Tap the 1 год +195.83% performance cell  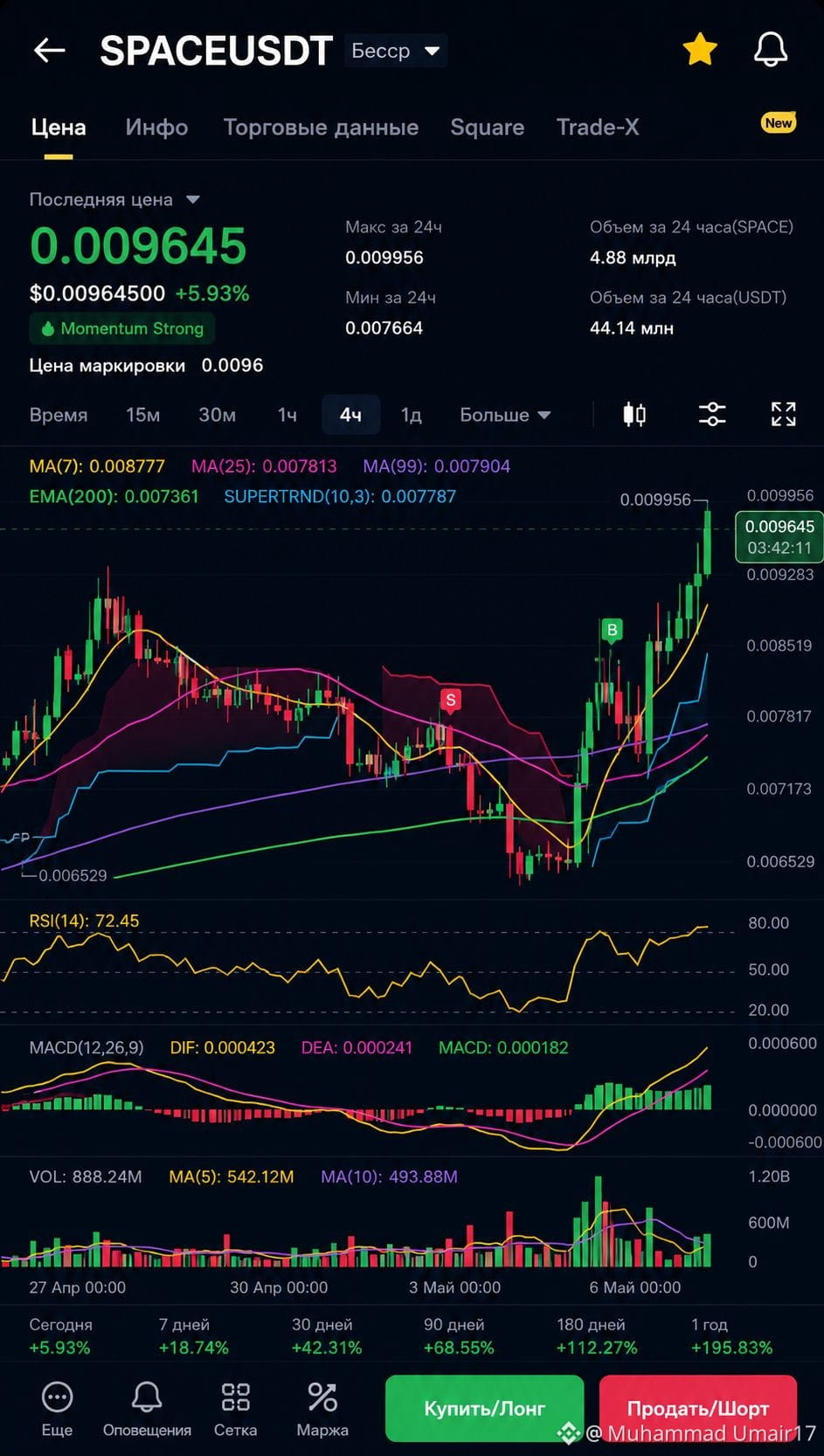pyautogui.click(x=731, y=1336)
